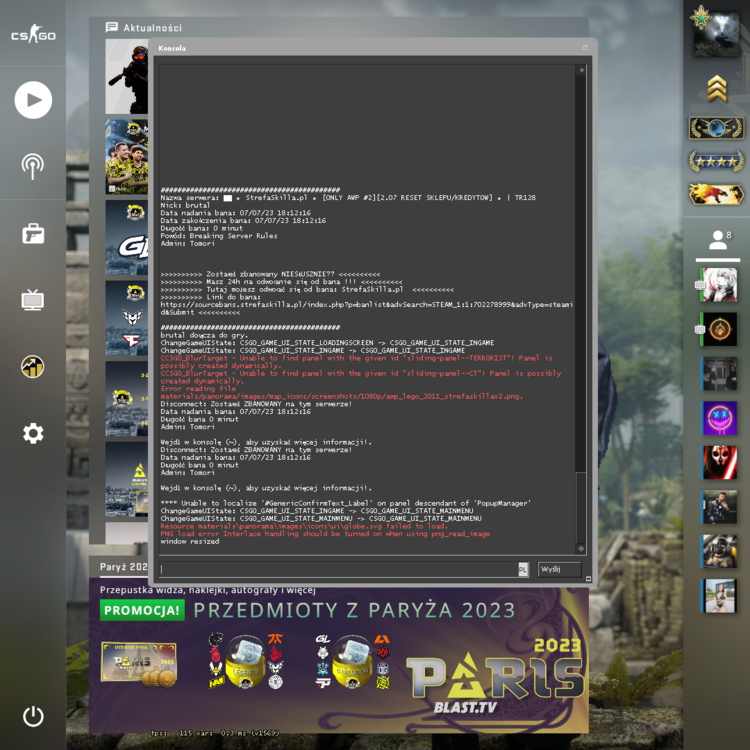Viewport: 750px width, 750px height.
Task: Click the 'Powód: Breaking Server Rules' console line
Action: (219, 236)
